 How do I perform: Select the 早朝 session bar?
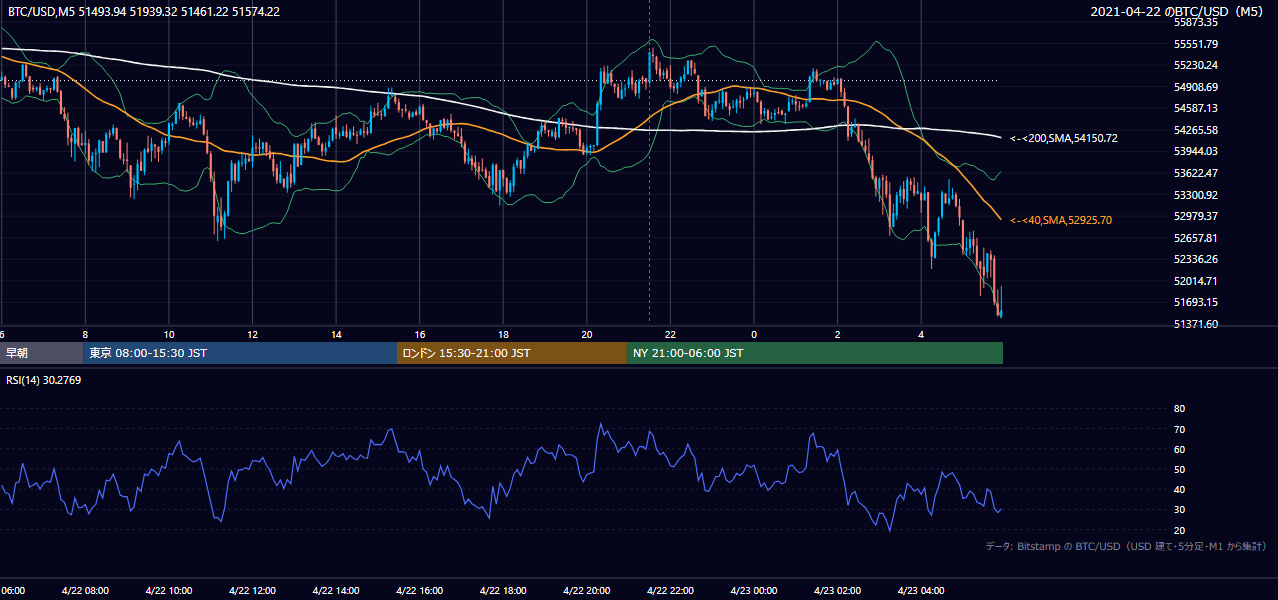click(x=42, y=353)
